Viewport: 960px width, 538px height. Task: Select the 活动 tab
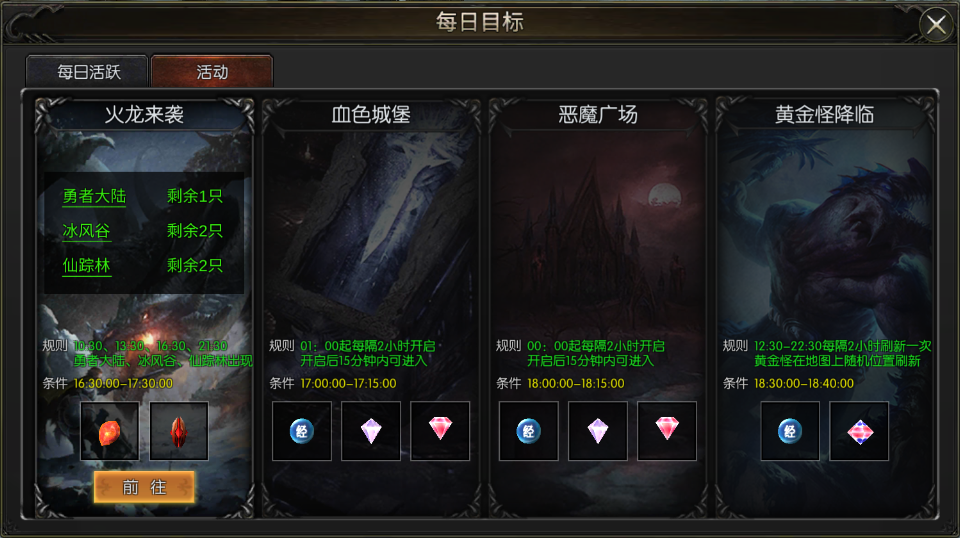(212, 72)
